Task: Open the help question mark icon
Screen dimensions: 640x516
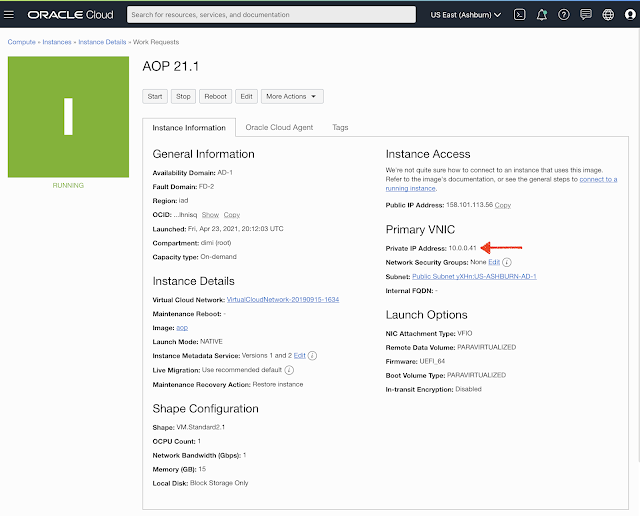Action: [x=564, y=15]
